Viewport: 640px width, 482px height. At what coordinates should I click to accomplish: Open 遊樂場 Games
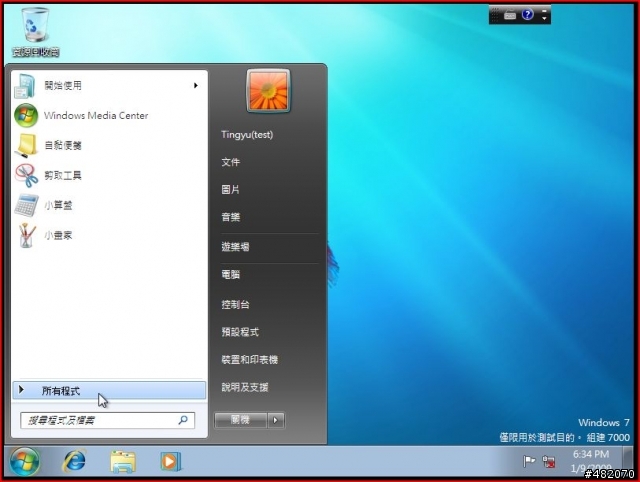tap(236, 247)
